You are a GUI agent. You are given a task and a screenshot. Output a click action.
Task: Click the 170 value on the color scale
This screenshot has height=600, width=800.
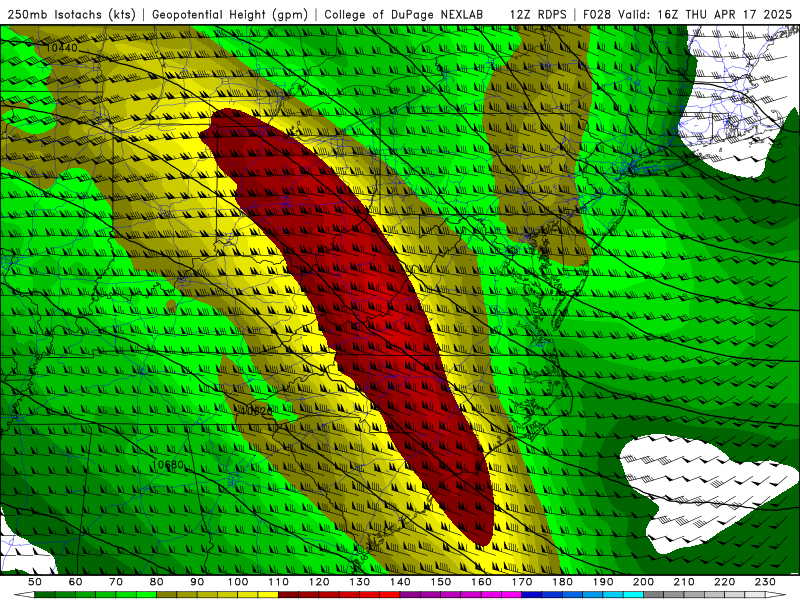point(522,582)
